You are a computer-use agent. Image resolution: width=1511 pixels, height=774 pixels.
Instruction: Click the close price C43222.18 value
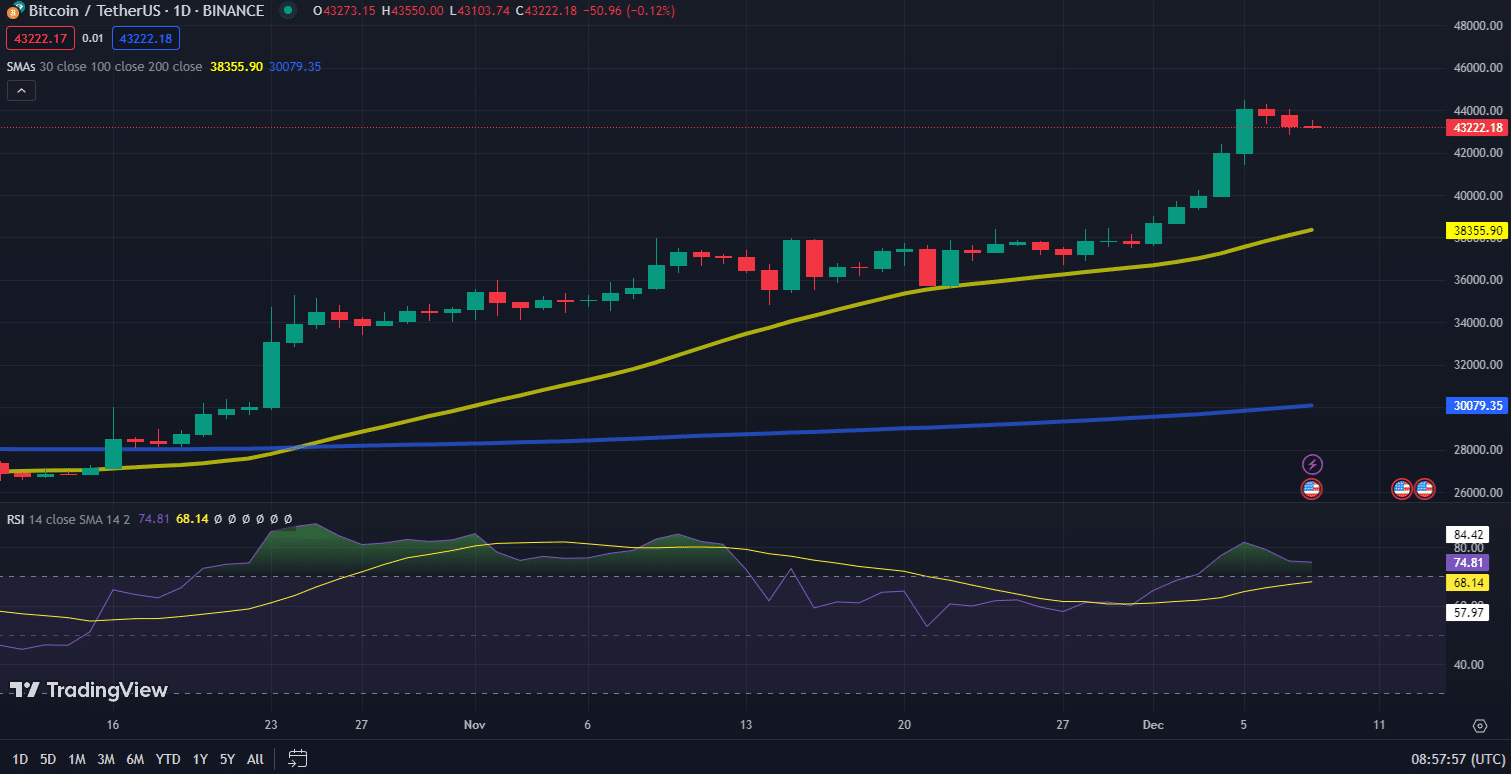[545, 11]
